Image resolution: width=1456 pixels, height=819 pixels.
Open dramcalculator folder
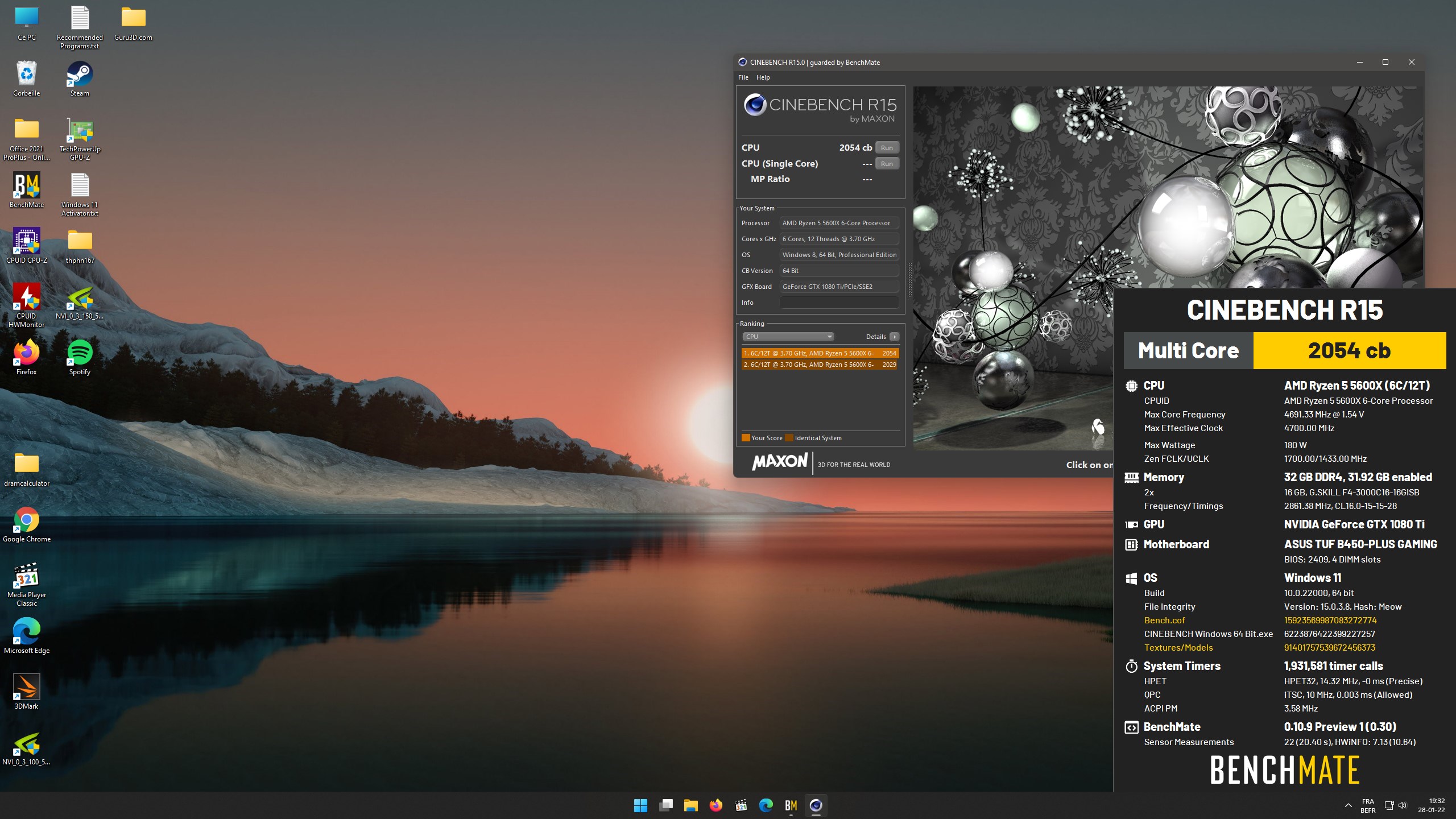[x=27, y=469]
